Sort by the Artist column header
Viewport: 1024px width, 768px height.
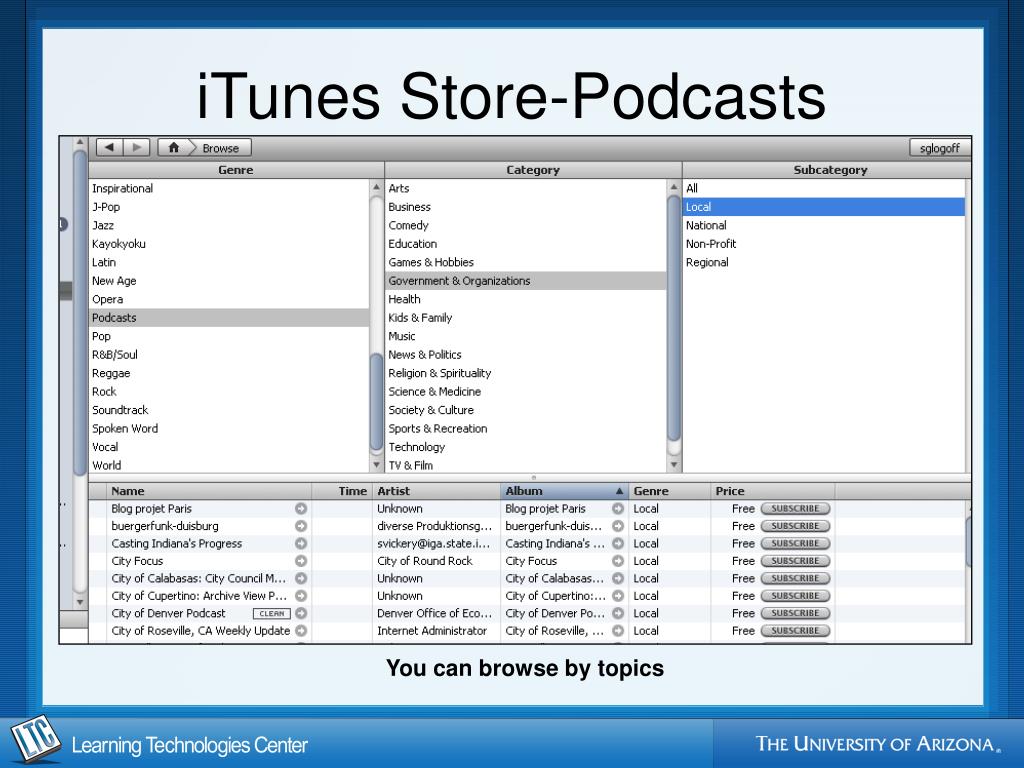436,491
